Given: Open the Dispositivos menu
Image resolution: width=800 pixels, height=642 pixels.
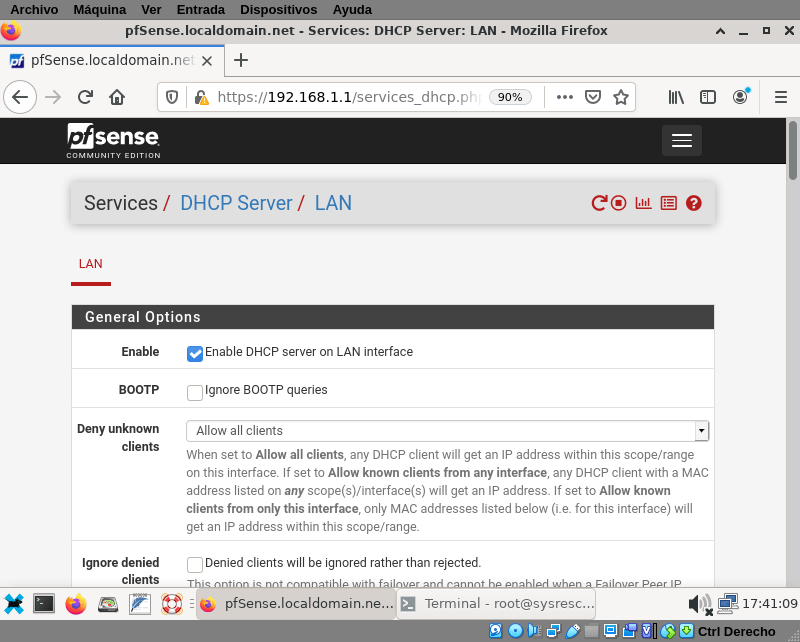Looking at the screenshot, I should [x=279, y=10].
